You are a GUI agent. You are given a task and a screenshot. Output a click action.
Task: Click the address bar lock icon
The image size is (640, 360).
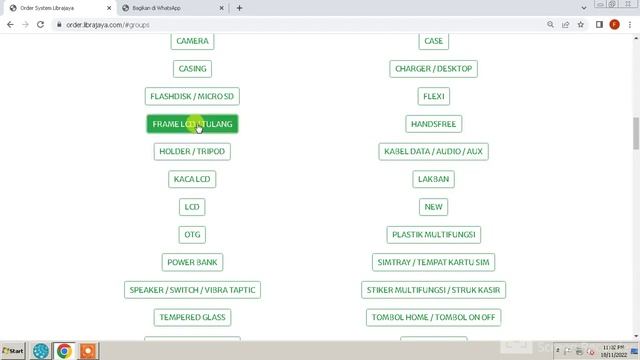pyautogui.click(x=59, y=25)
